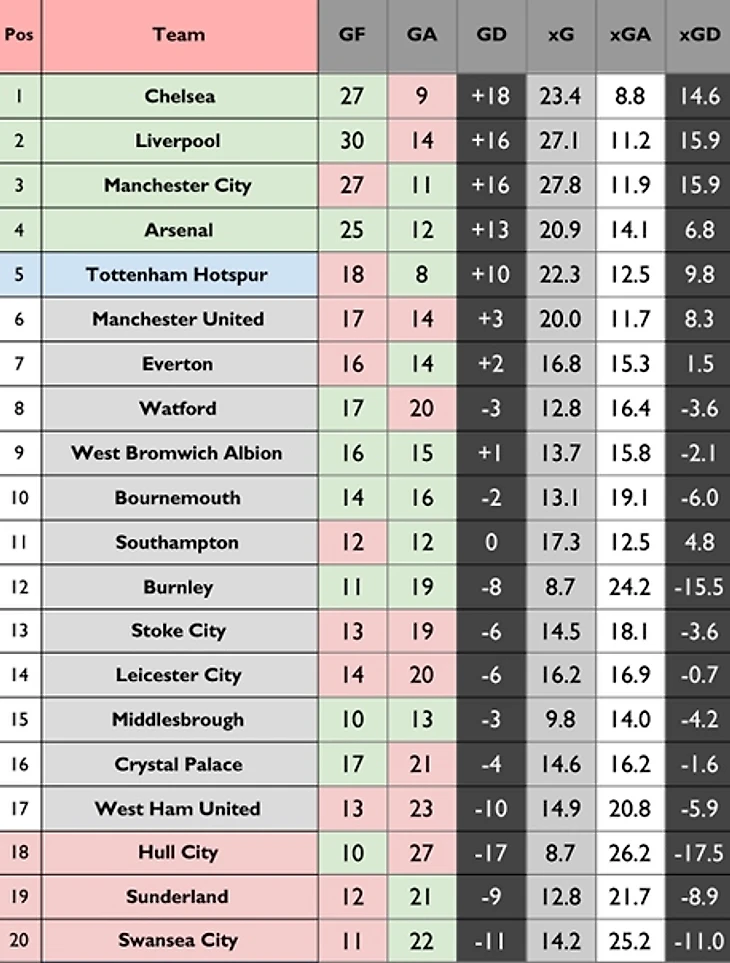Image resolution: width=730 pixels, height=963 pixels.
Task: Select the GA column header
Action: click(422, 35)
